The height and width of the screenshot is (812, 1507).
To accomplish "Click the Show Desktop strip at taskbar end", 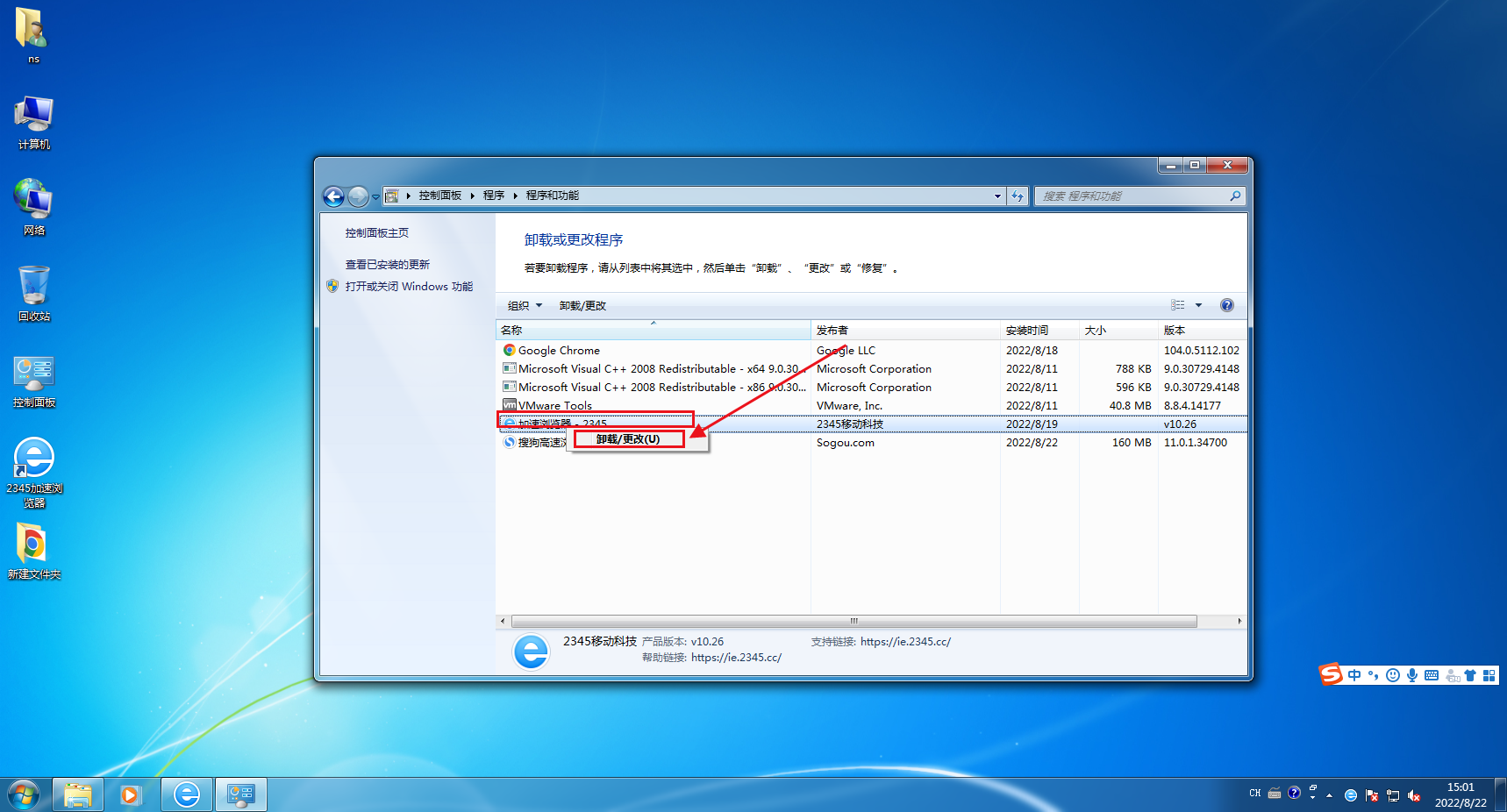I will tap(1501, 795).
